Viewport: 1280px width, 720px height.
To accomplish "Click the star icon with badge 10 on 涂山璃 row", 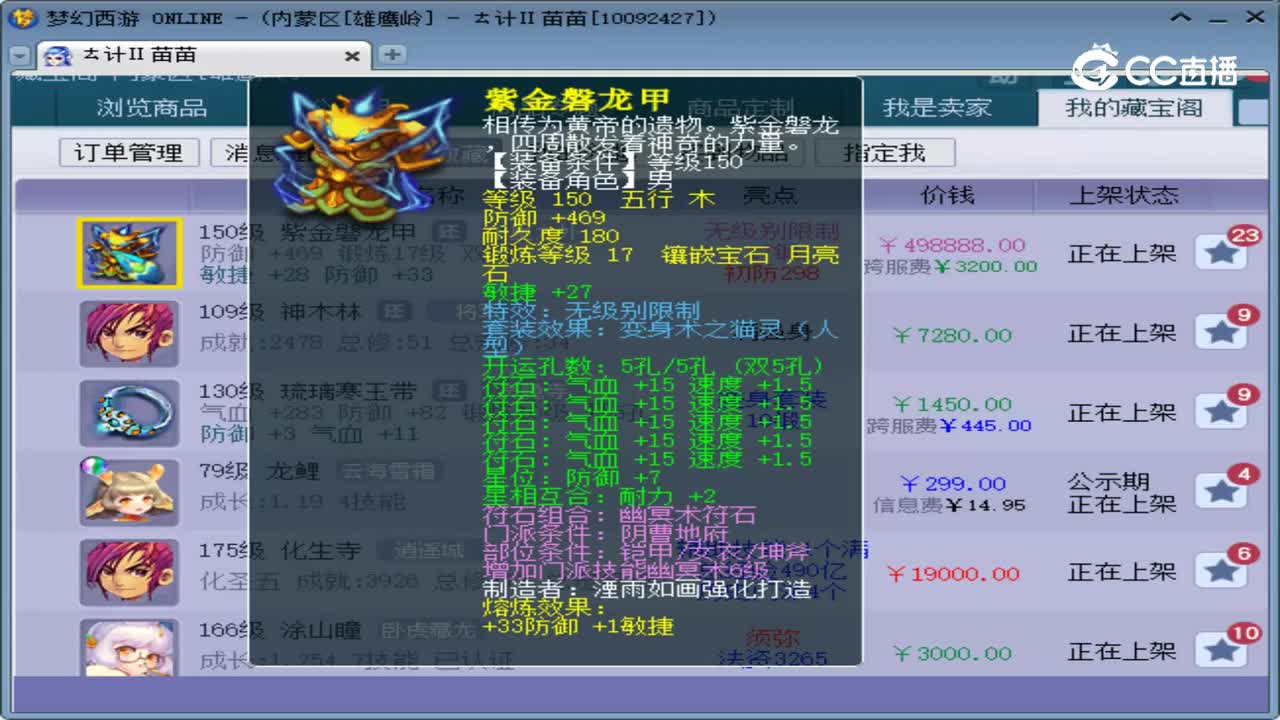I will tap(1221, 652).
